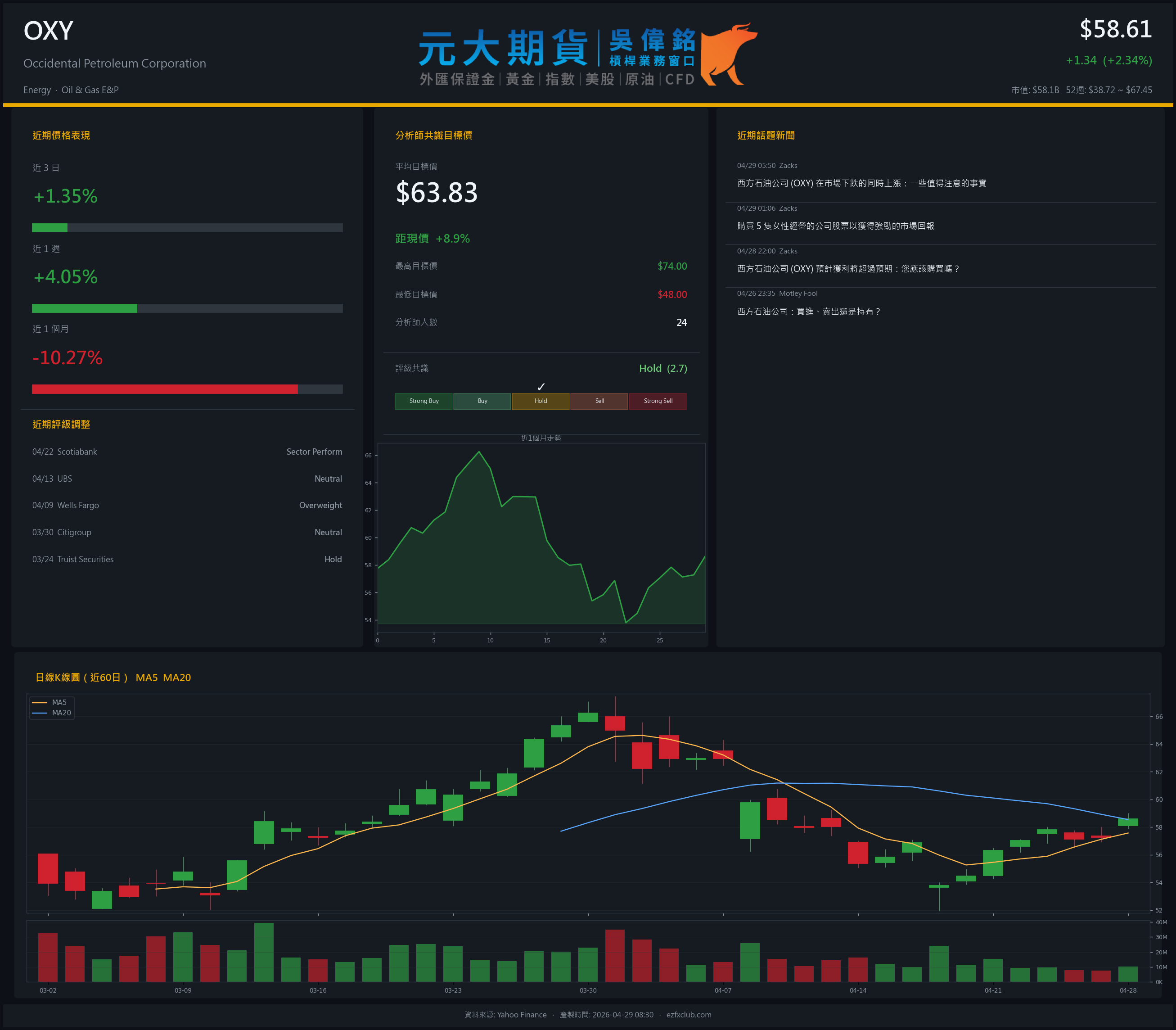Image resolution: width=1176 pixels, height=1030 pixels.
Task: Click the Scotiabank Sector Perform rating row
Action: 187,452
